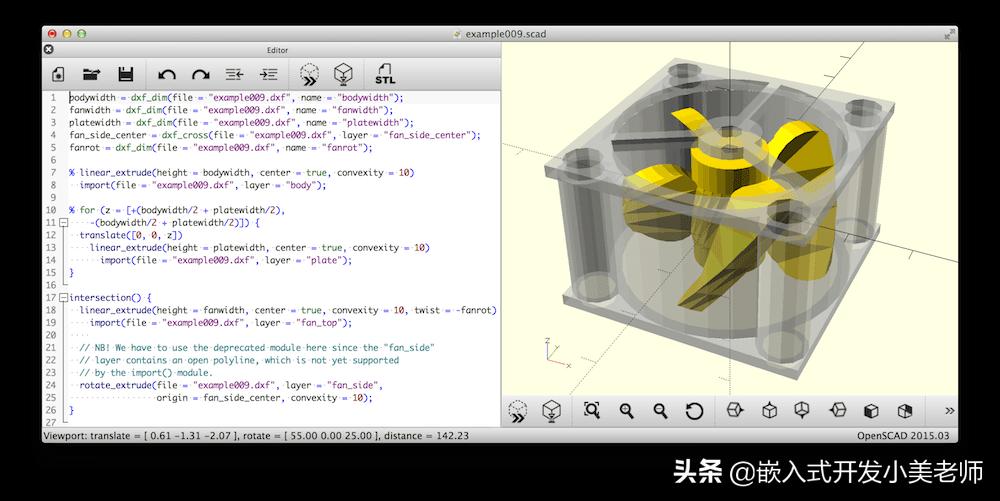The image size is (1000, 501).
Task: Collapse the intersection() block at line 17
Action: pos(63,298)
